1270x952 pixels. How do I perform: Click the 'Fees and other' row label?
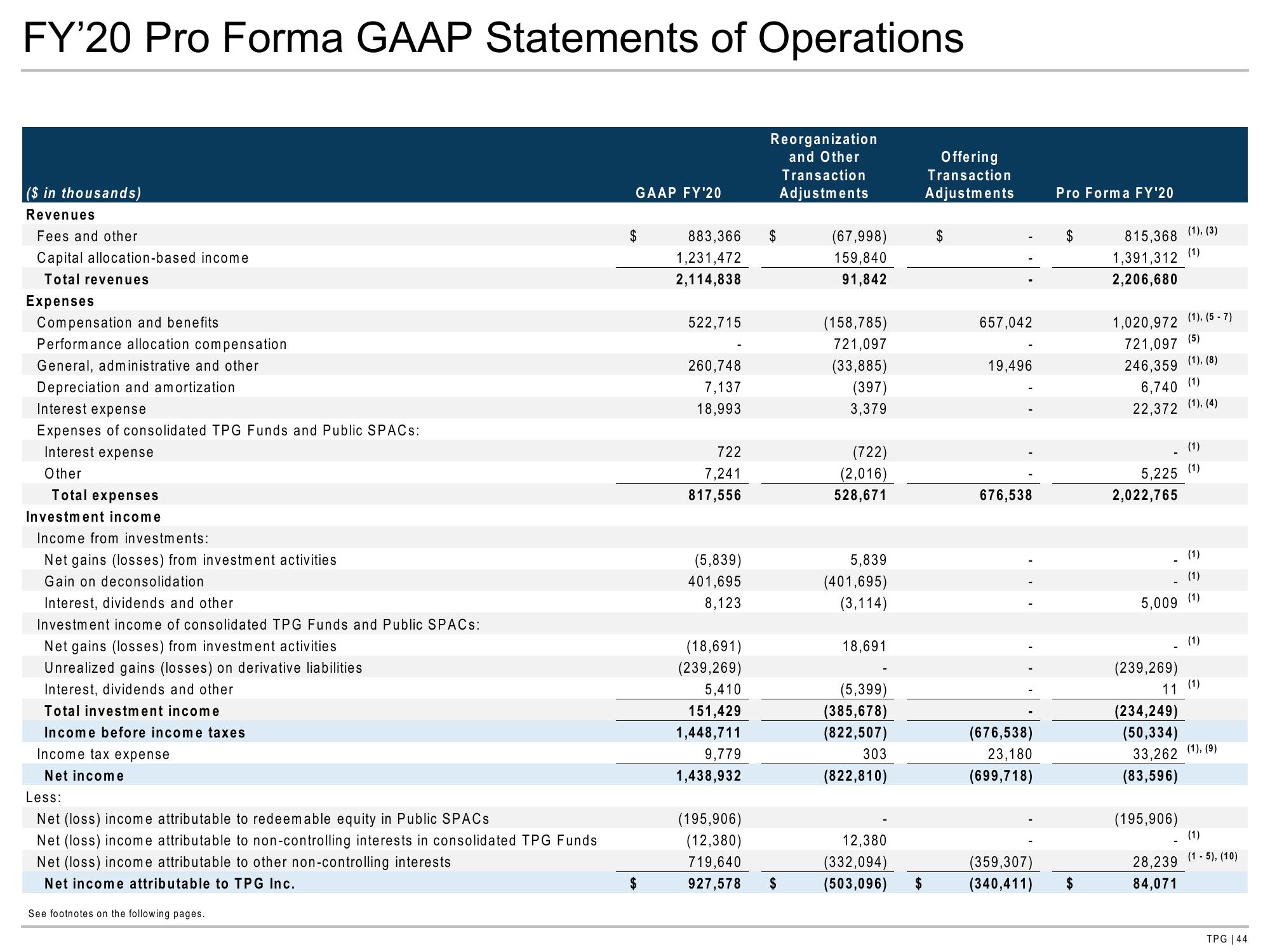(x=87, y=236)
